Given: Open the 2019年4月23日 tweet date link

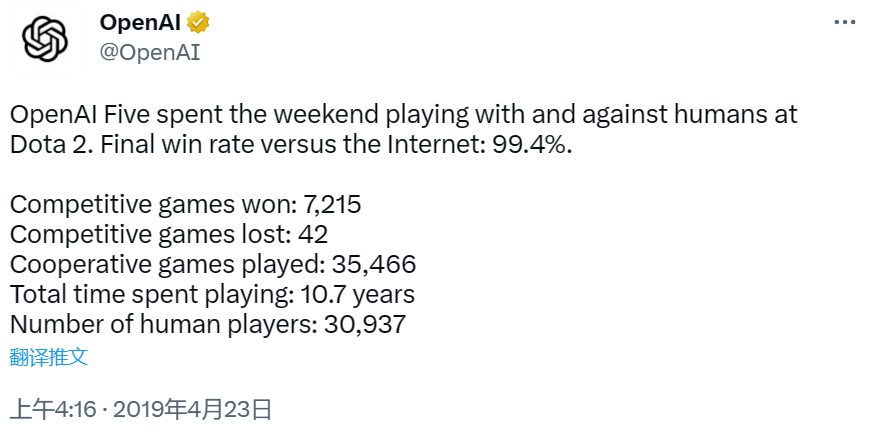Looking at the screenshot, I should 193,411.
